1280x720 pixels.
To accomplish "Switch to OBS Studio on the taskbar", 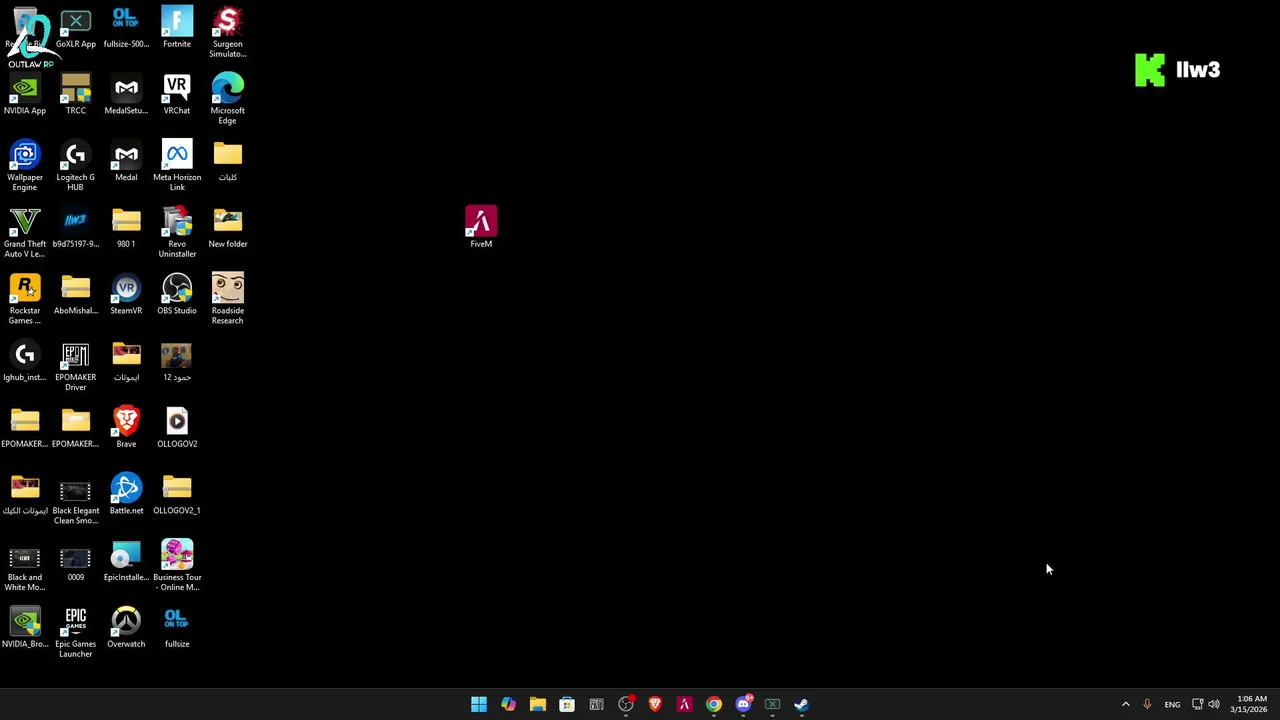I will pyautogui.click(x=626, y=704).
